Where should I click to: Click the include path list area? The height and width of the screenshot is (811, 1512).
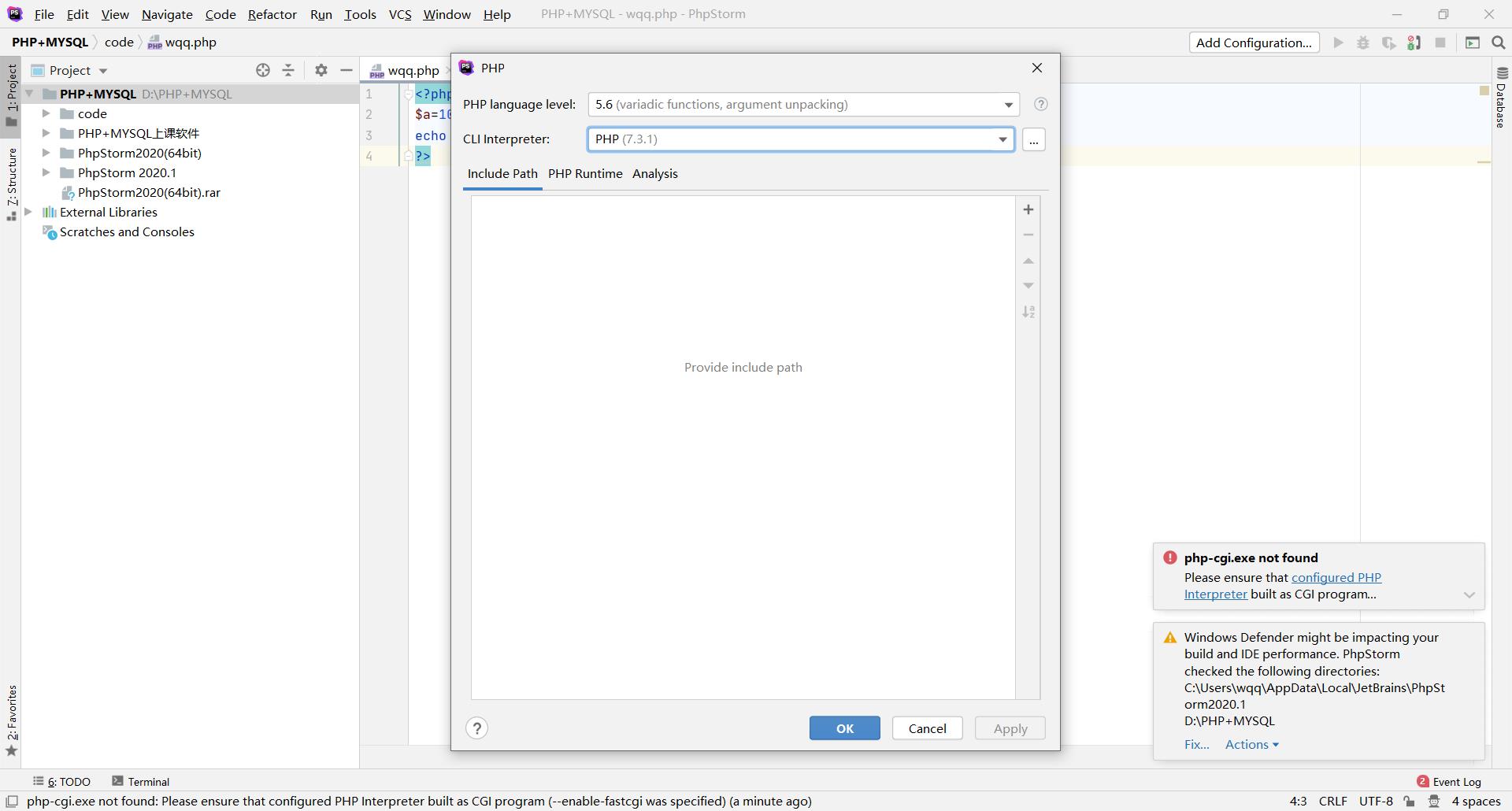tap(743, 447)
